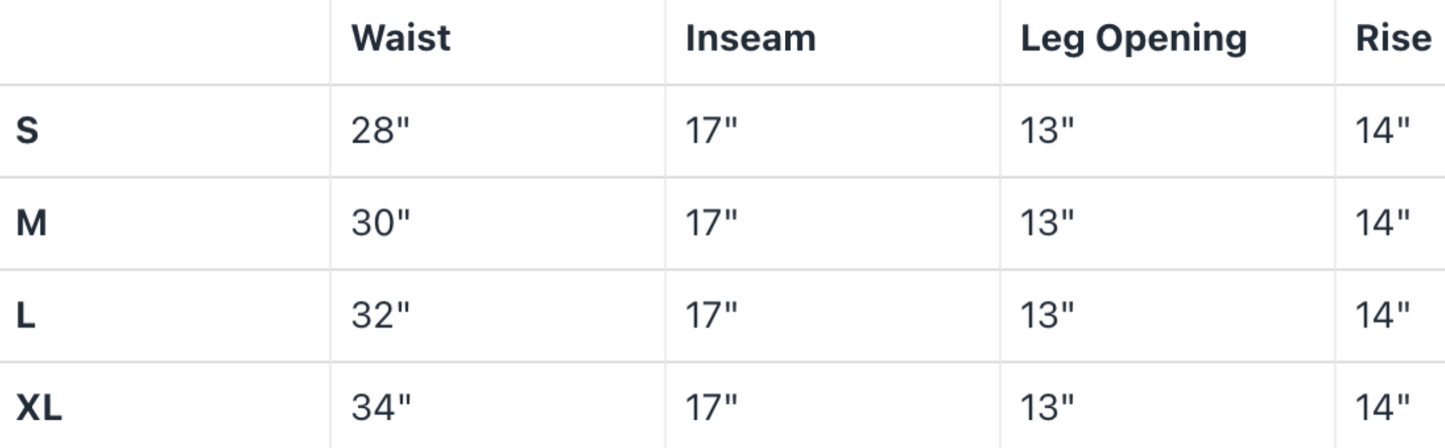Click the 14" rise value for size L
Screen dimensions: 1445x448
pyautogui.click(x=1382, y=315)
